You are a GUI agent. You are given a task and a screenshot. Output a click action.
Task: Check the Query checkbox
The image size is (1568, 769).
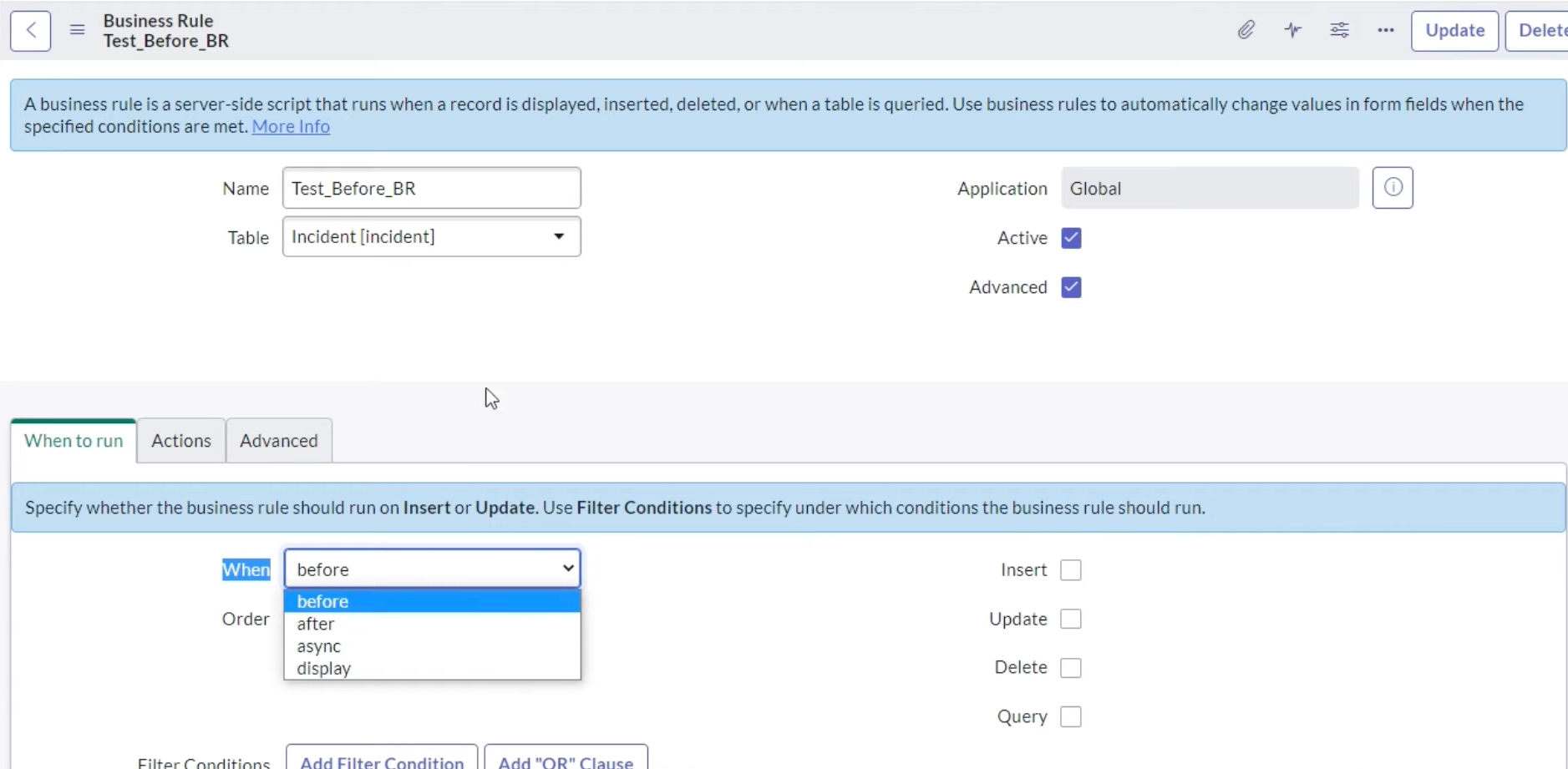(x=1070, y=716)
